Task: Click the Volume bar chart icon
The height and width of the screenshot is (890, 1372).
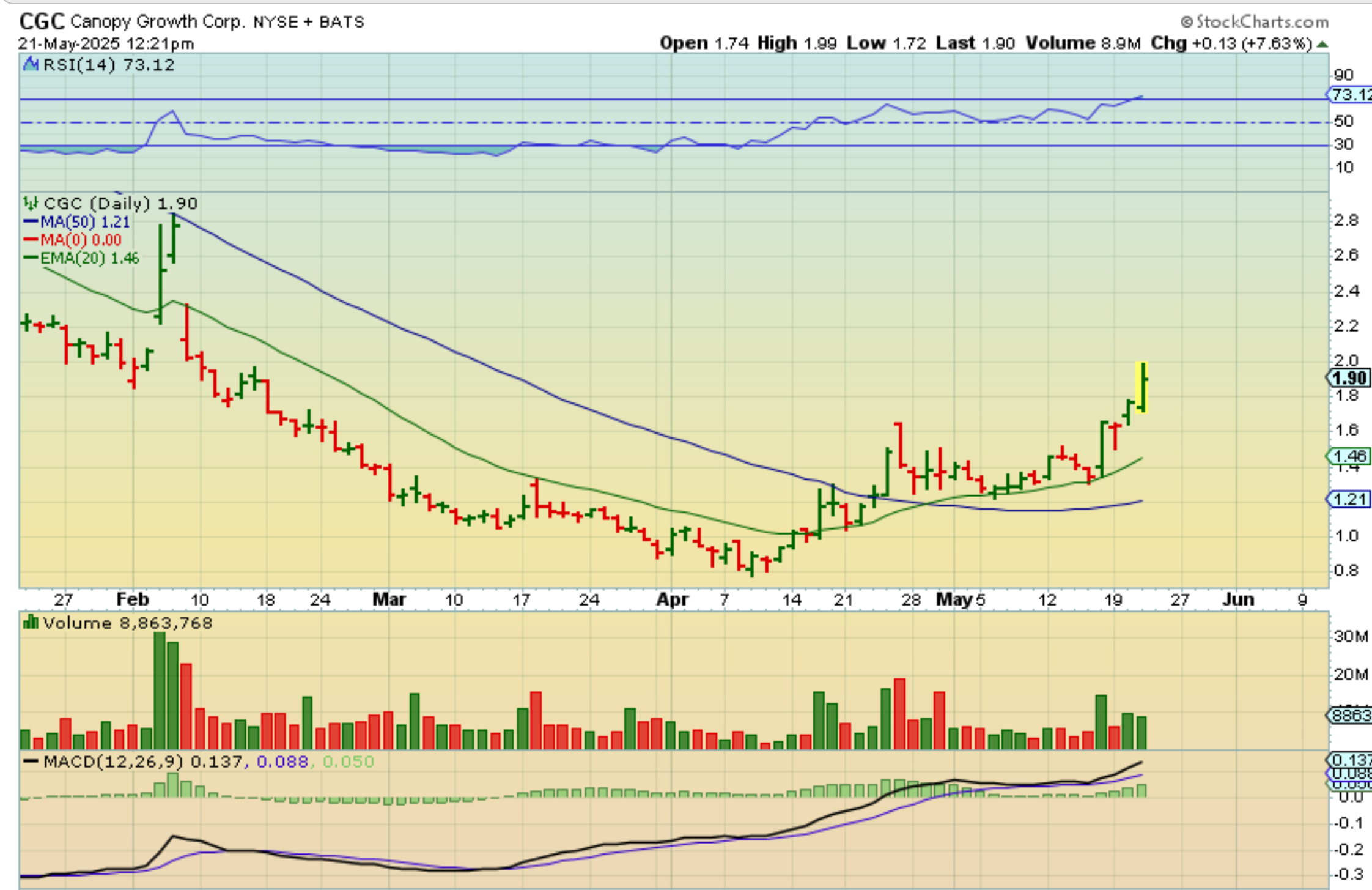Action: point(31,623)
